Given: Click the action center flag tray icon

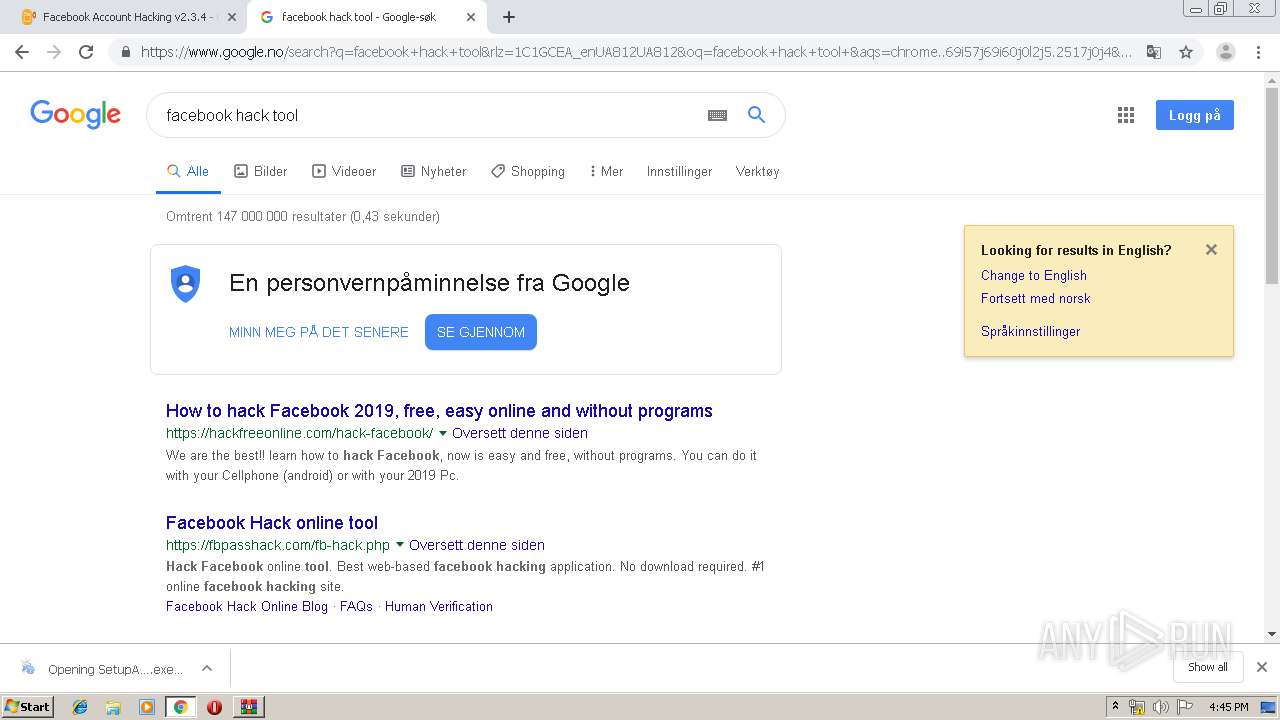Looking at the screenshot, I should point(1184,707).
